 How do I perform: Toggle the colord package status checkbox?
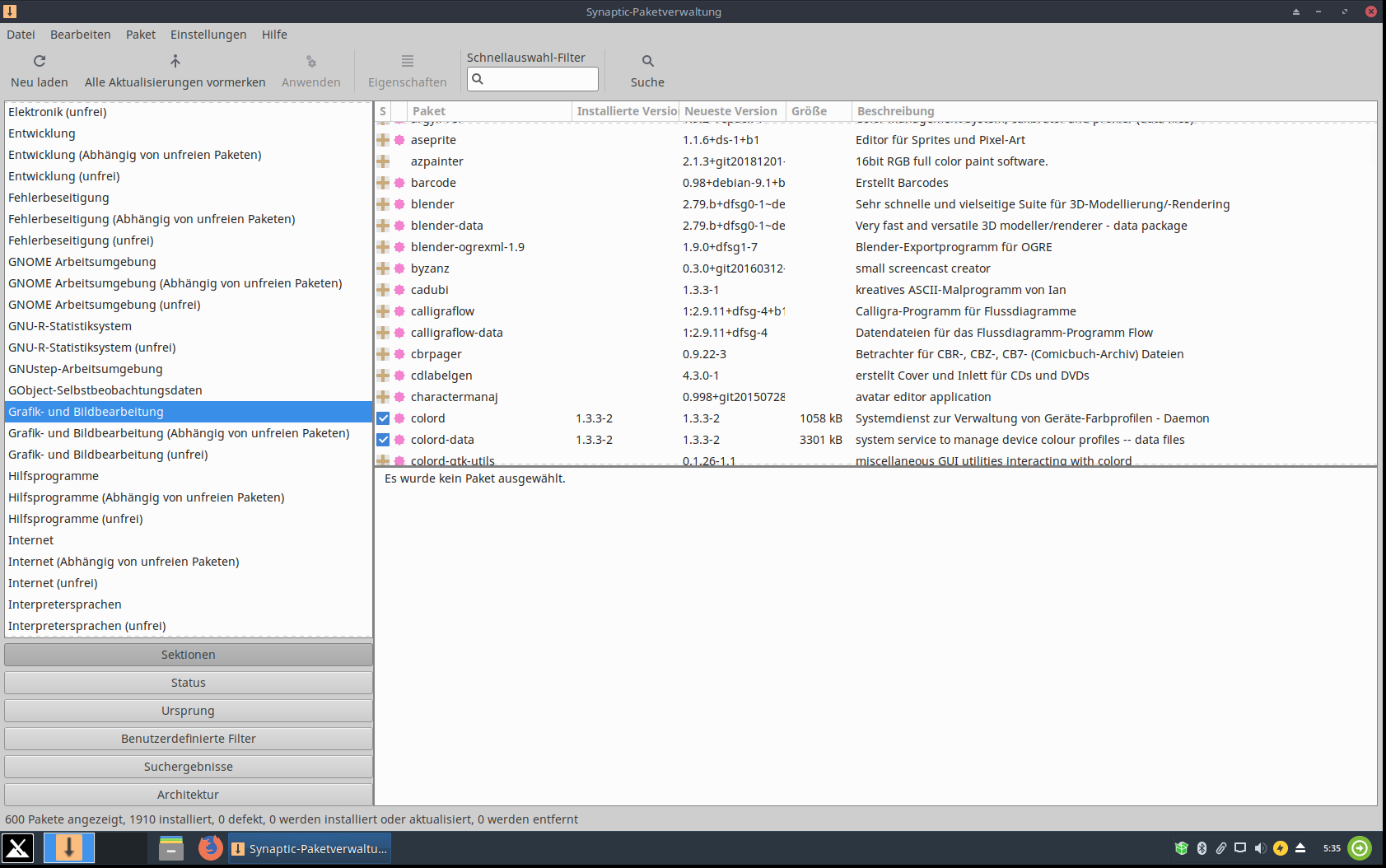point(383,418)
